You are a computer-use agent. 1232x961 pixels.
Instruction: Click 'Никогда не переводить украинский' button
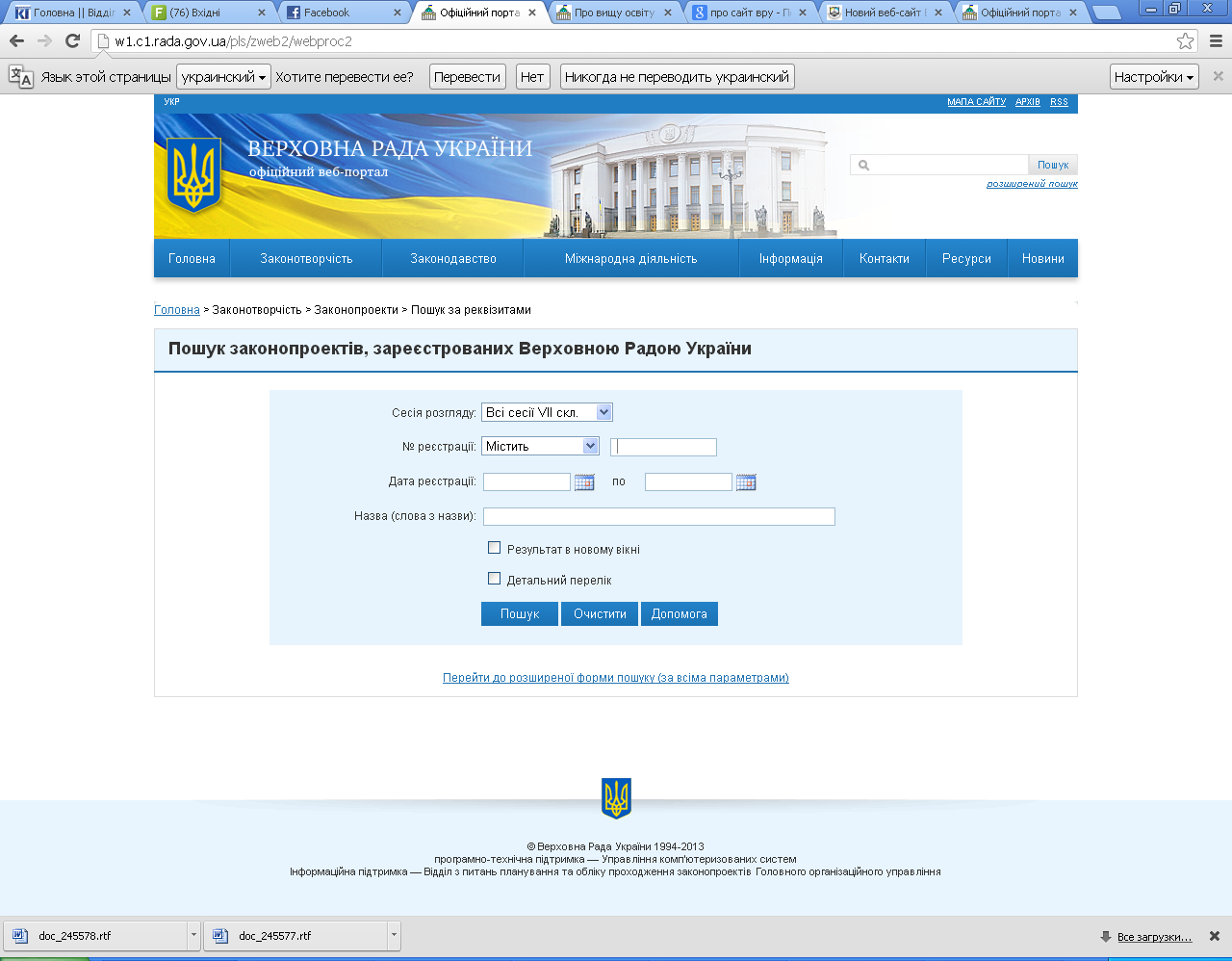tap(678, 77)
